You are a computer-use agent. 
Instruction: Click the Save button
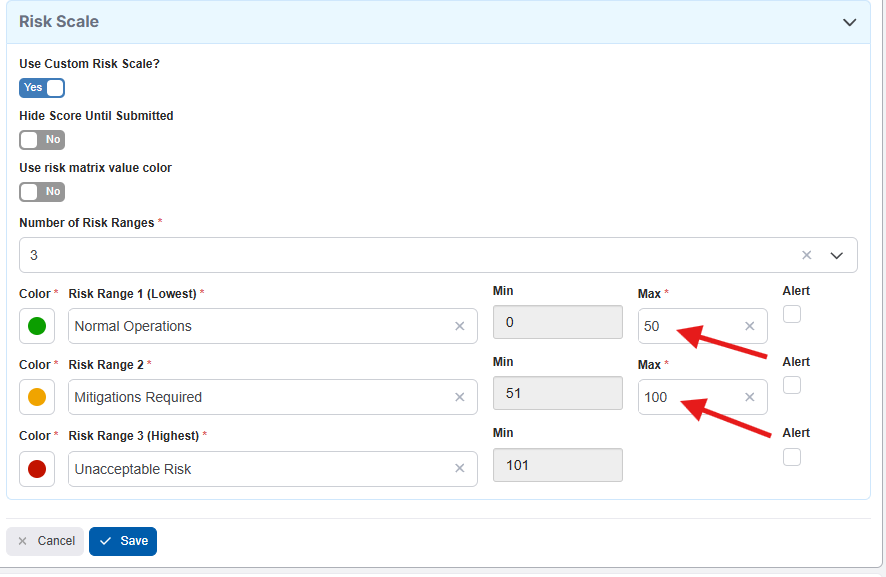tap(123, 541)
